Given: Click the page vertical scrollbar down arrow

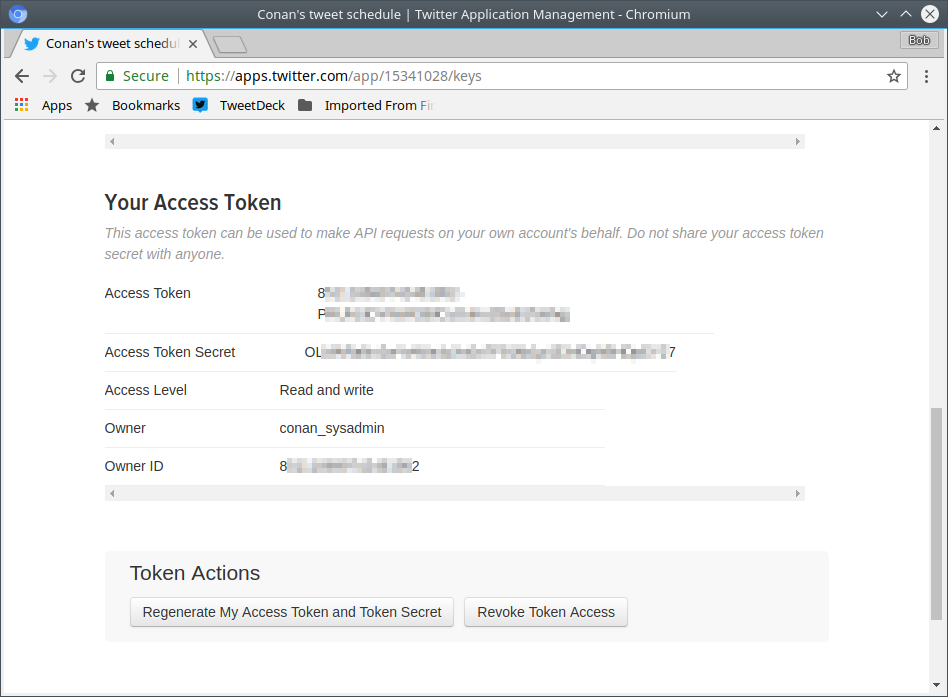Looking at the screenshot, I should click(x=937, y=685).
